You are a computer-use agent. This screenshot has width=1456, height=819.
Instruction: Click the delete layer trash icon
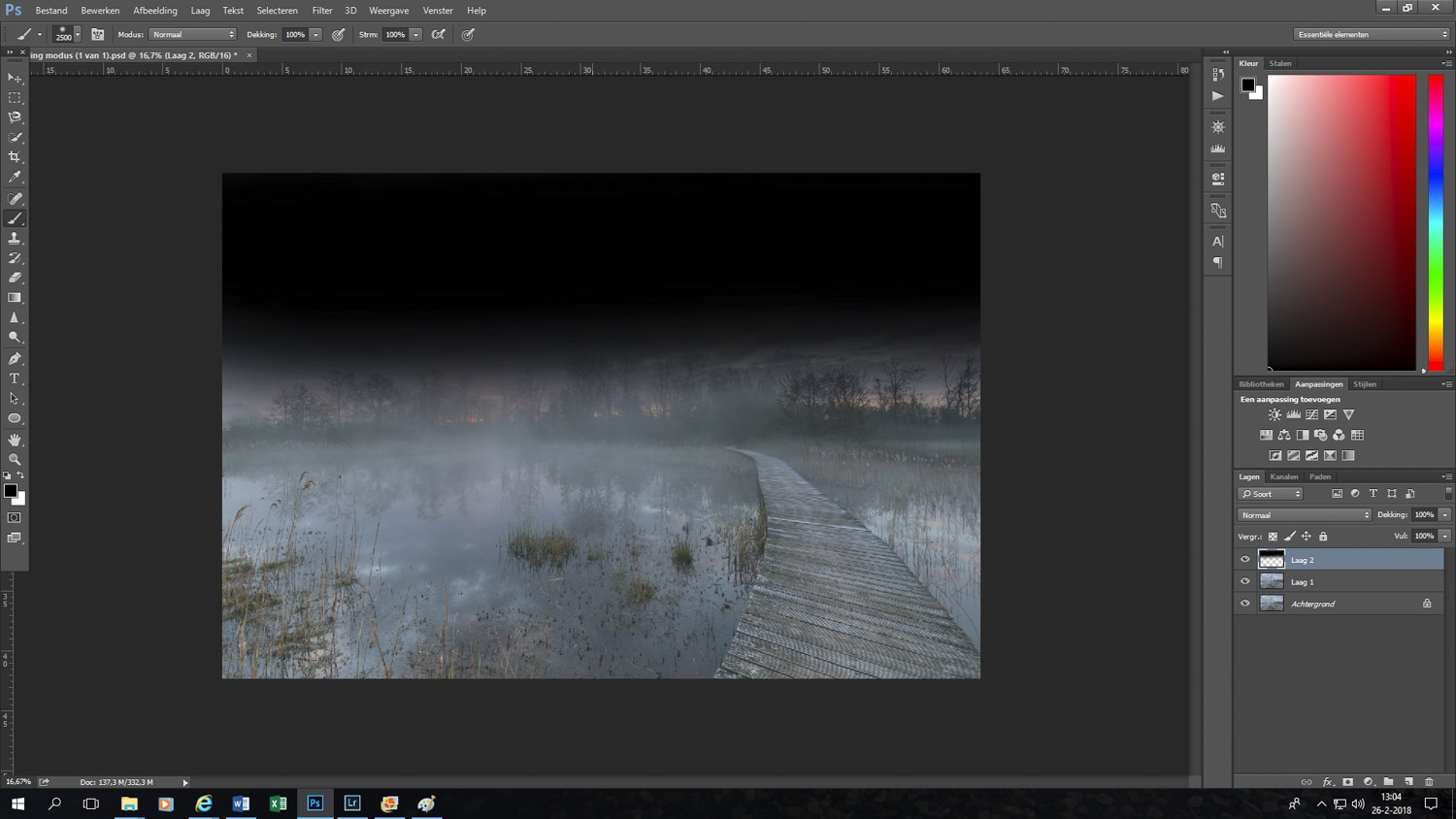pyautogui.click(x=1429, y=781)
